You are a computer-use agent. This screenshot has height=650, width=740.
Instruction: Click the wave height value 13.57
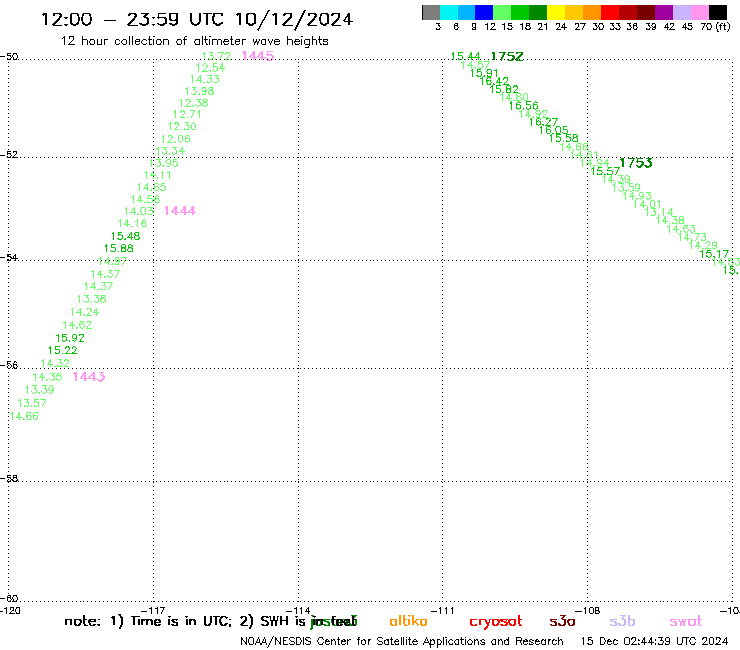(32, 403)
